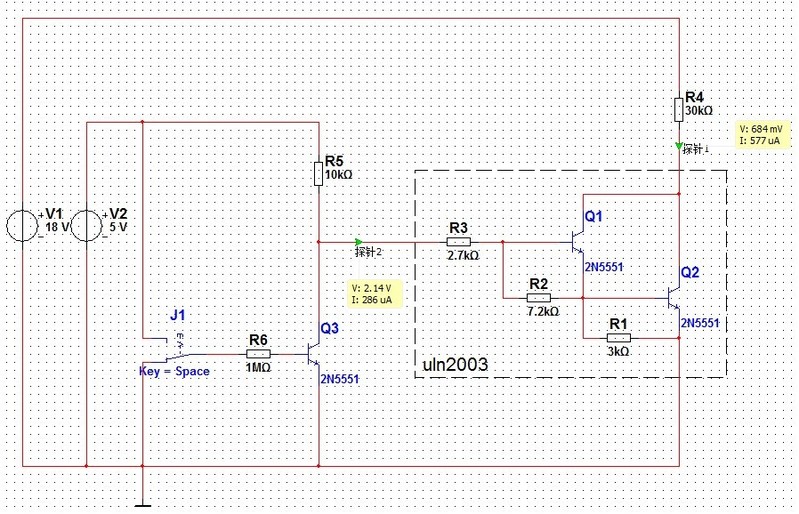The width and height of the screenshot is (799, 514).
Task: Click the 2N5551 label under Q3
Action: pos(340,379)
